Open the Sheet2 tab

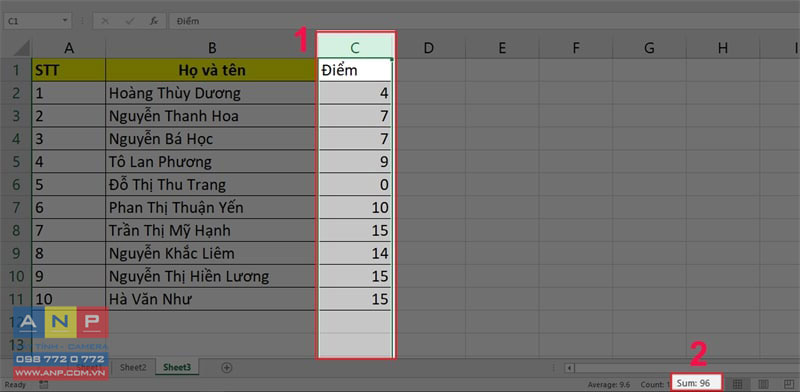133,367
